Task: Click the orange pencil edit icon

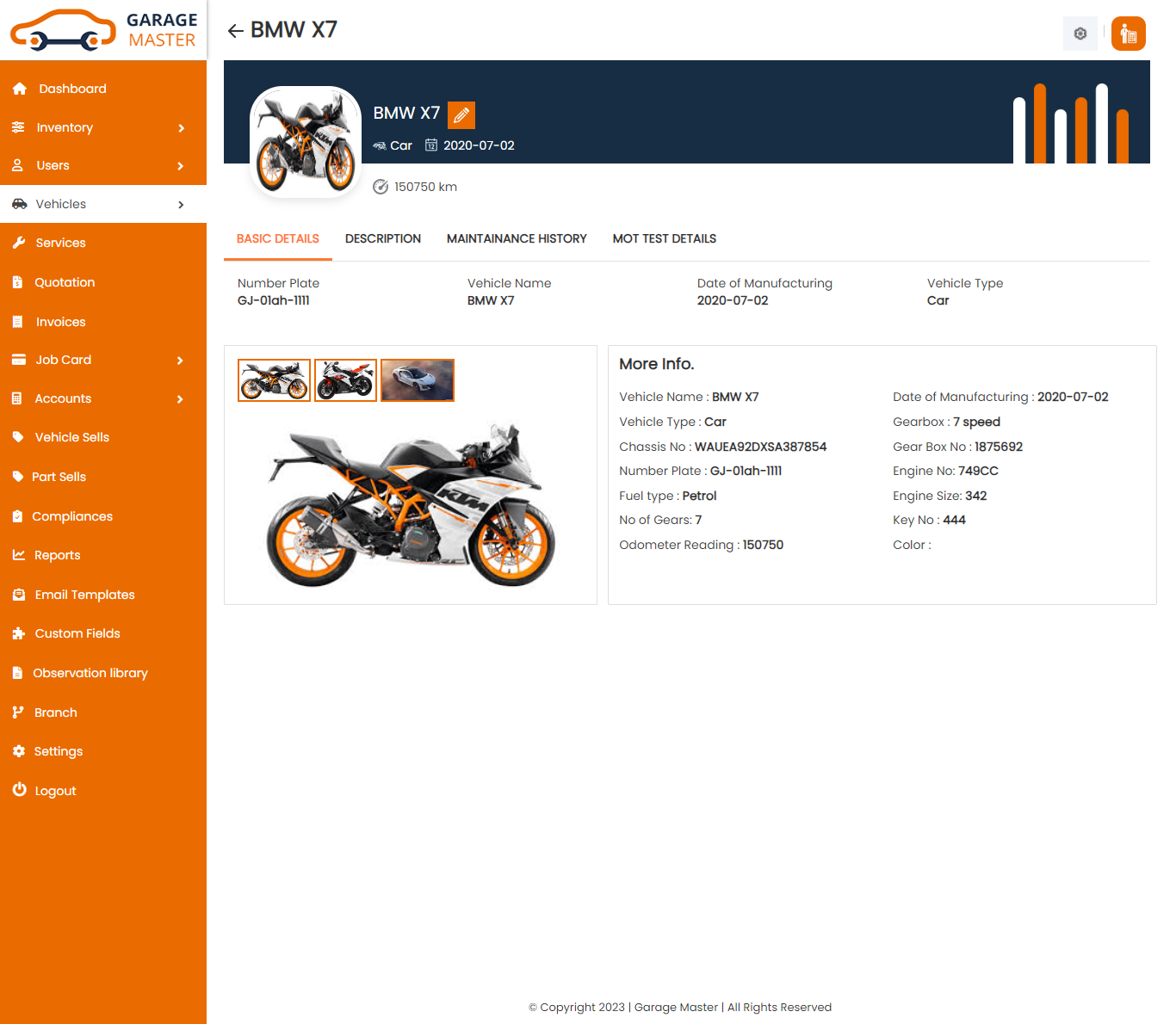Action: (461, 114)
